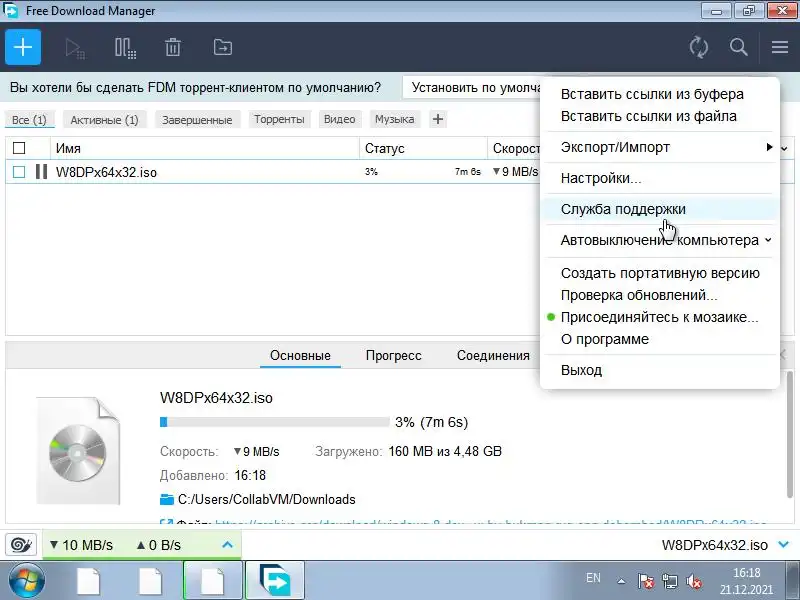Open the Видео filter tab
Viewport: 800px width, 600px height.
[339, 119]
